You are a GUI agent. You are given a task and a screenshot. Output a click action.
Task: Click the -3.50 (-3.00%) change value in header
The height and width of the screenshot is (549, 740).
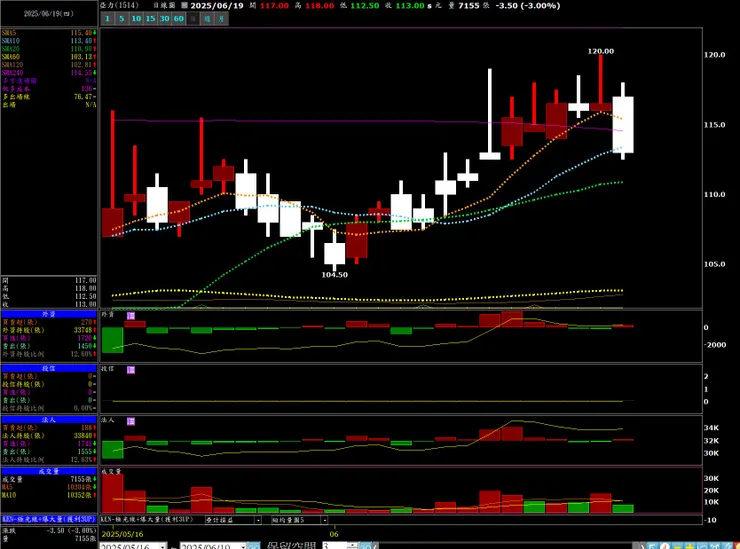[x=528, y=6]
